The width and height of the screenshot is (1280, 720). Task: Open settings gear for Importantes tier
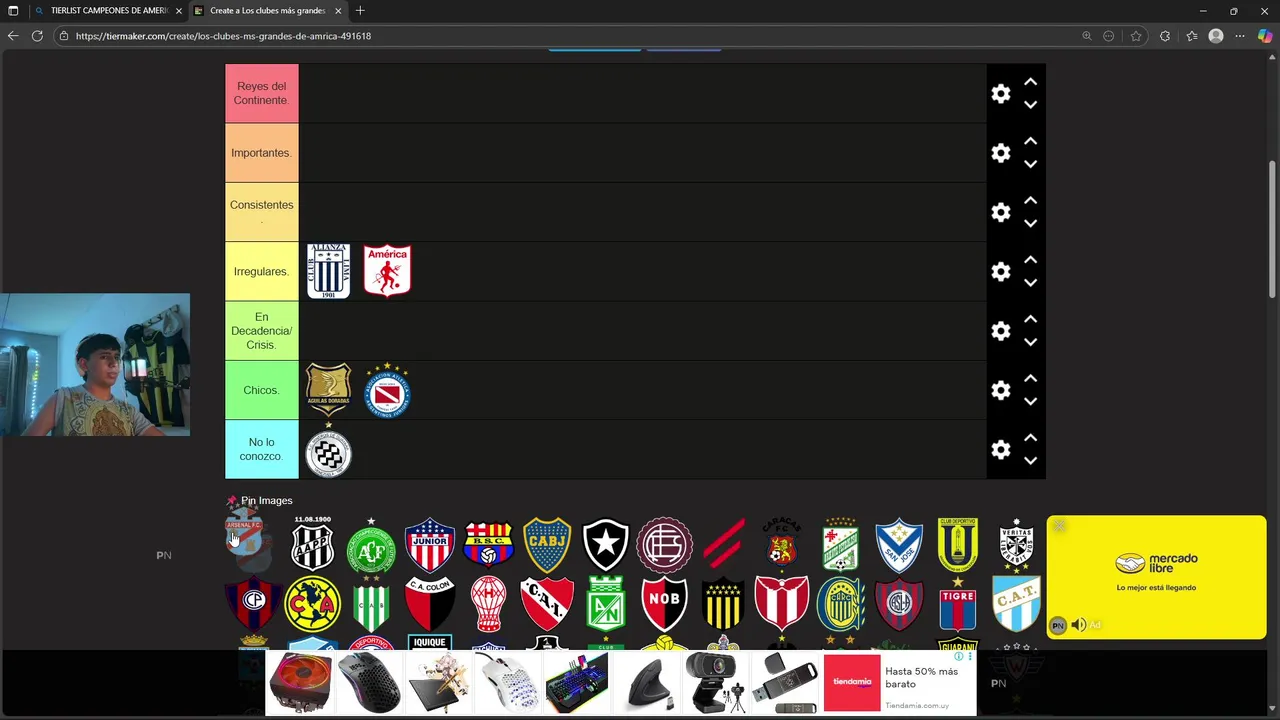(x=1000, y=153)
